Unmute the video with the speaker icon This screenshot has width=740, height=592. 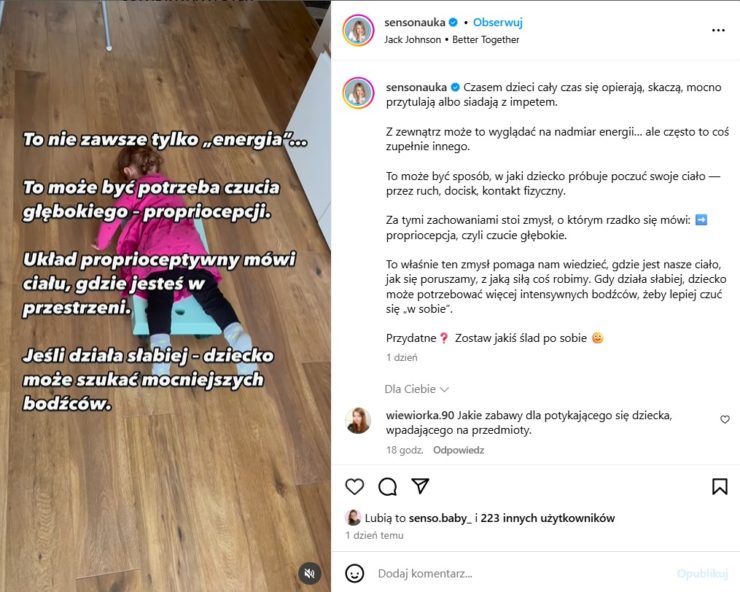coord(310,574)
